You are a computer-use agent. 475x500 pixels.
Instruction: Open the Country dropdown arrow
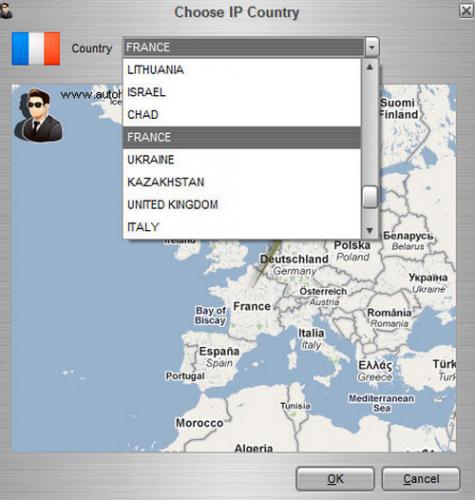tap(372, 47)
